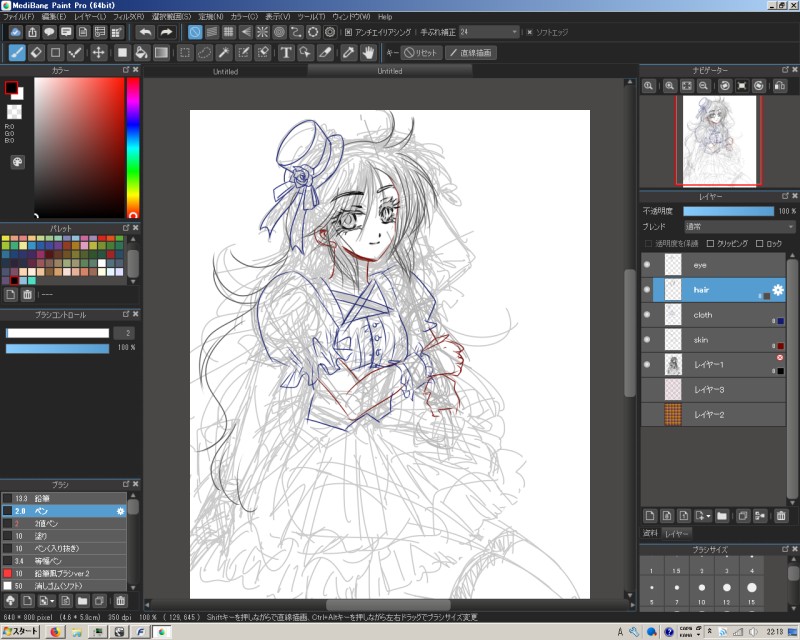Select the rectangular Select tool
Viewport: 800px width, 640px height.
185,53
